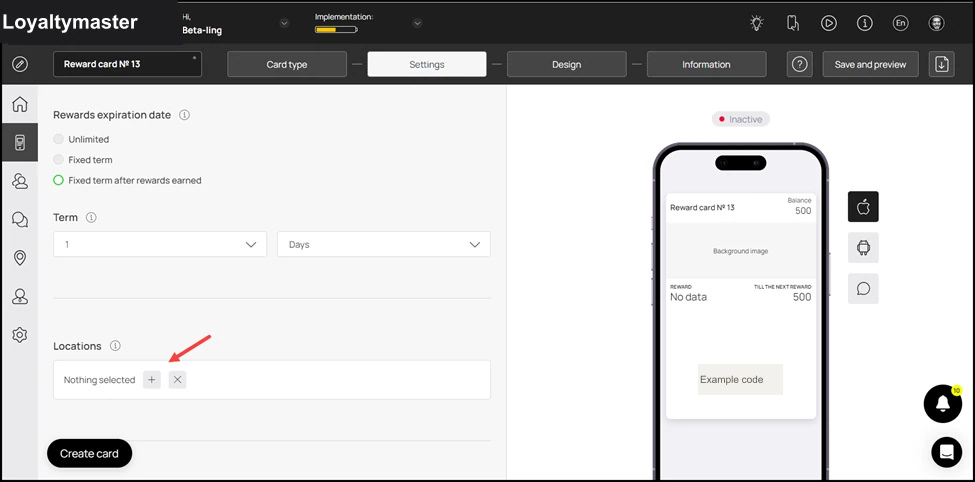Click info icon next to Locations
Screen dimensions: 975x482
(115, 346)
